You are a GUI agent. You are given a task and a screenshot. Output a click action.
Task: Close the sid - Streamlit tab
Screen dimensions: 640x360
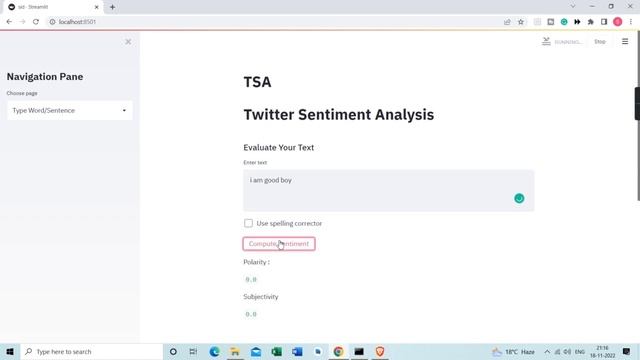pyautogui.click(x=97, y=7)
